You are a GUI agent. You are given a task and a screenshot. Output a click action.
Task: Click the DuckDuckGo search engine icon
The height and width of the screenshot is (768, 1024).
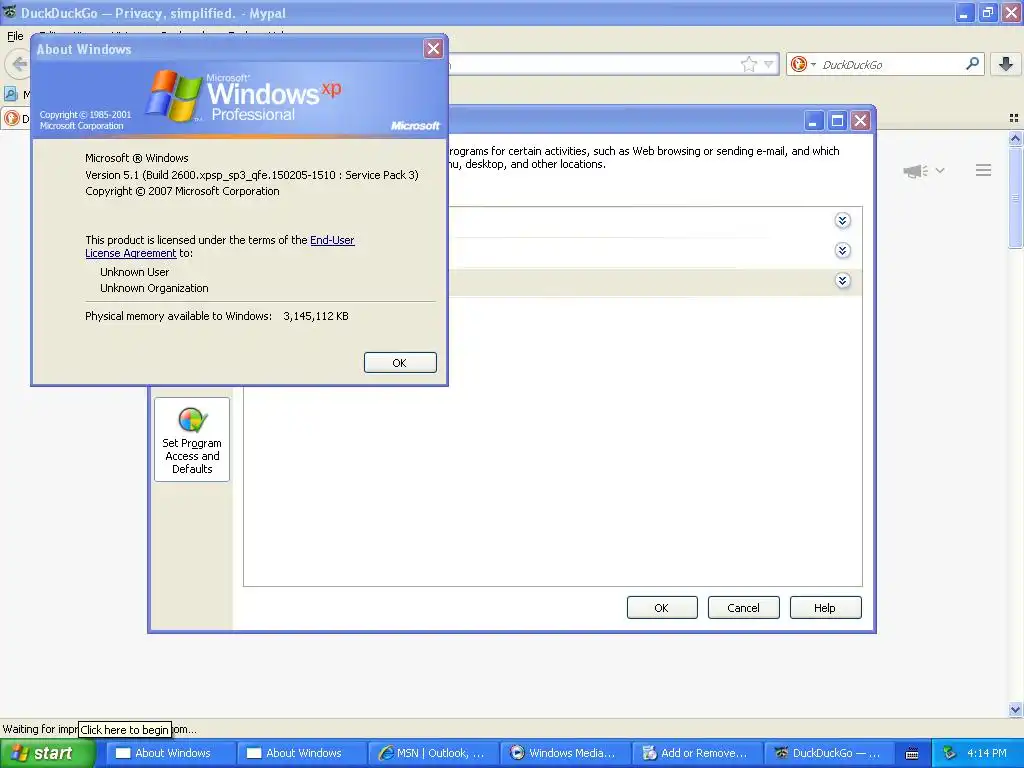[798, 64]
